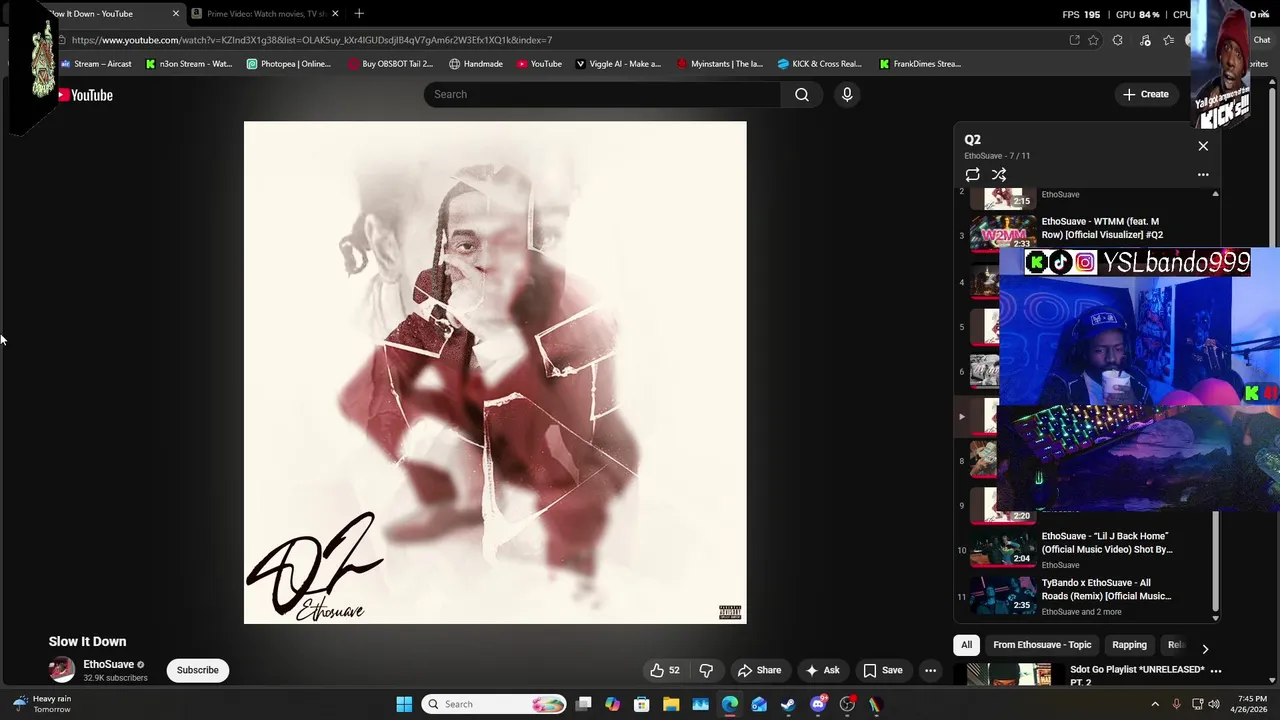Viewport: 1280px width, 720px height.
Task: Save video to a playlist
Action: tap(883, 670)
